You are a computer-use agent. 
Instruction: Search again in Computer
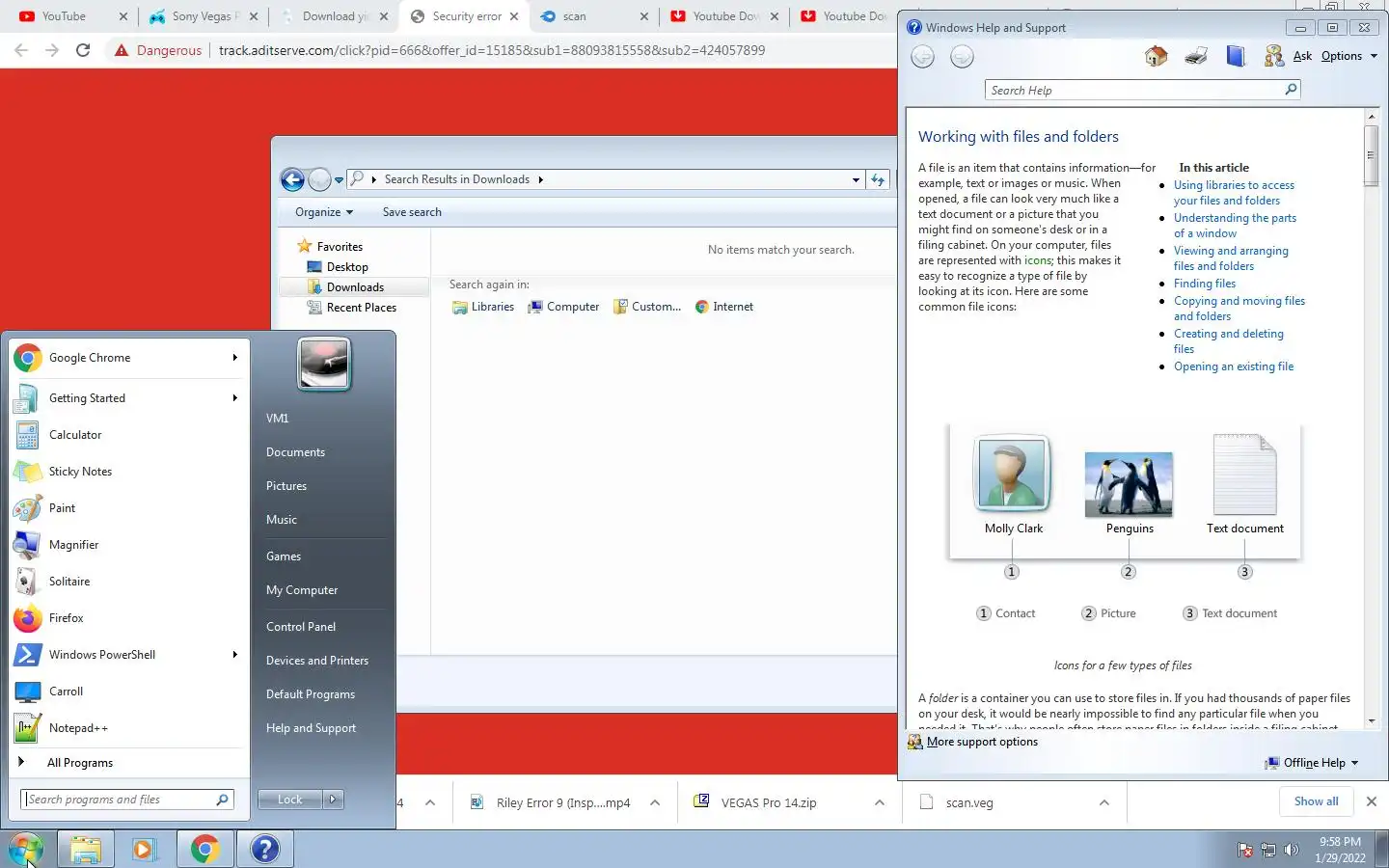(x=563, y=307)
